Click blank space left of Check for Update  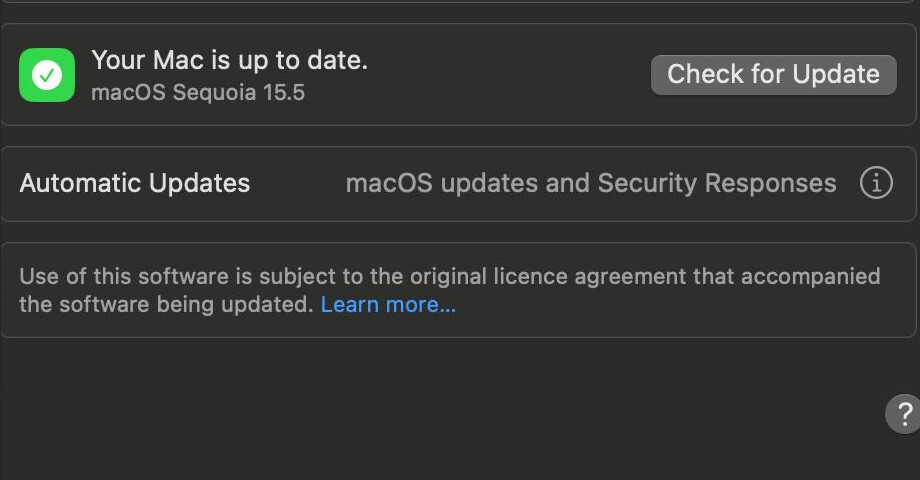(x=510, y=75)
